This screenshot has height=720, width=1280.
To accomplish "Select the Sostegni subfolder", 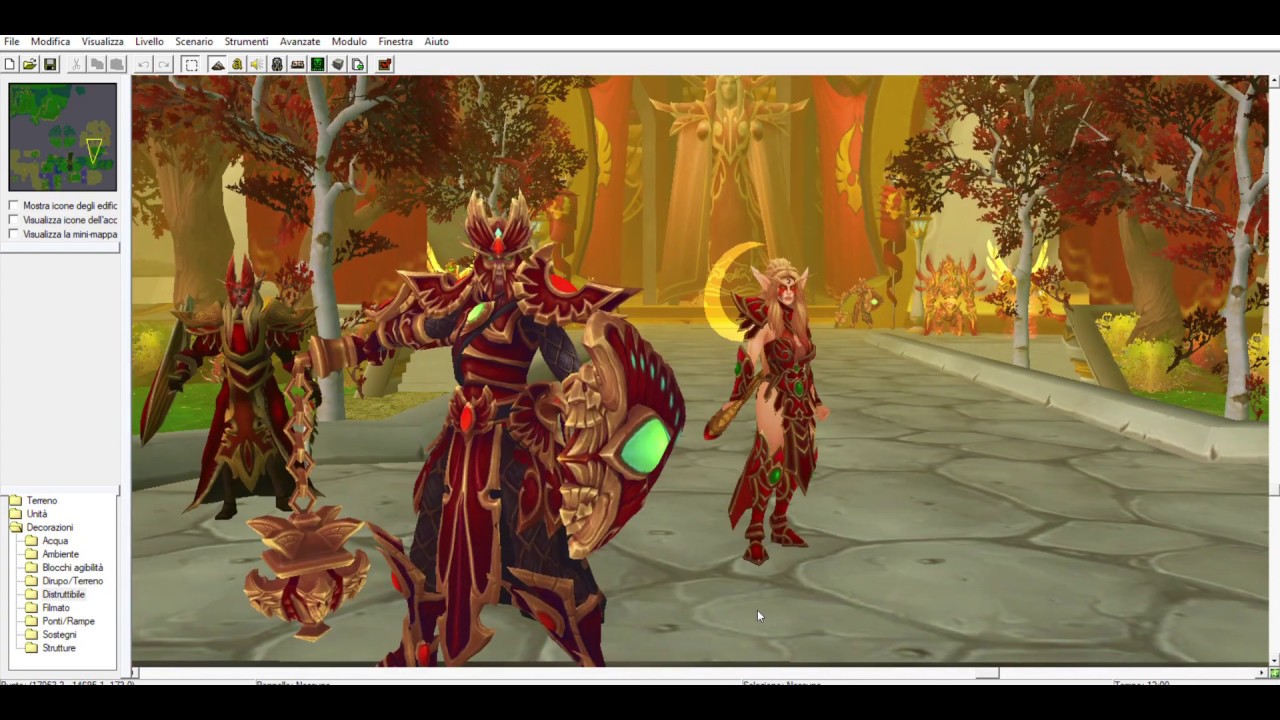I will click(x=59, y=635).
